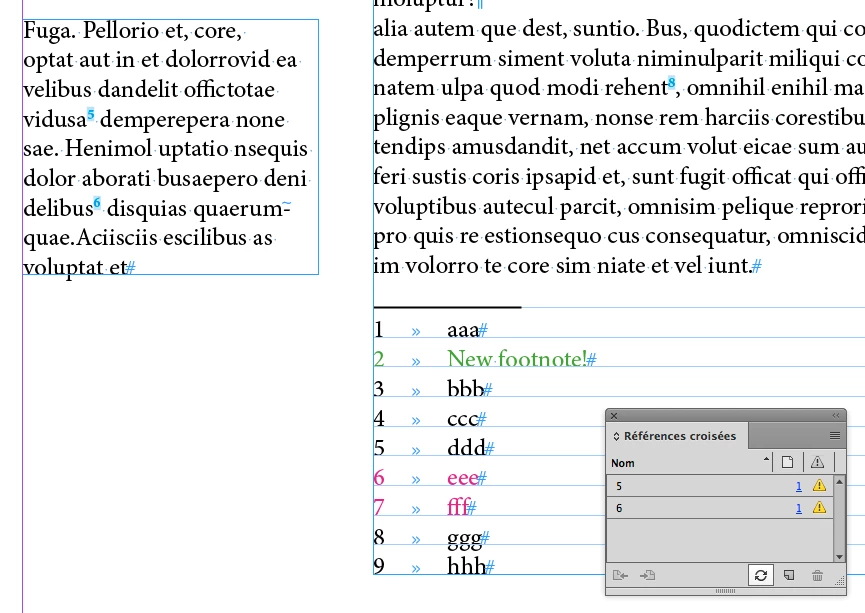
Task: Select cross-reference row named 5
Action: (x=720, y=486)
